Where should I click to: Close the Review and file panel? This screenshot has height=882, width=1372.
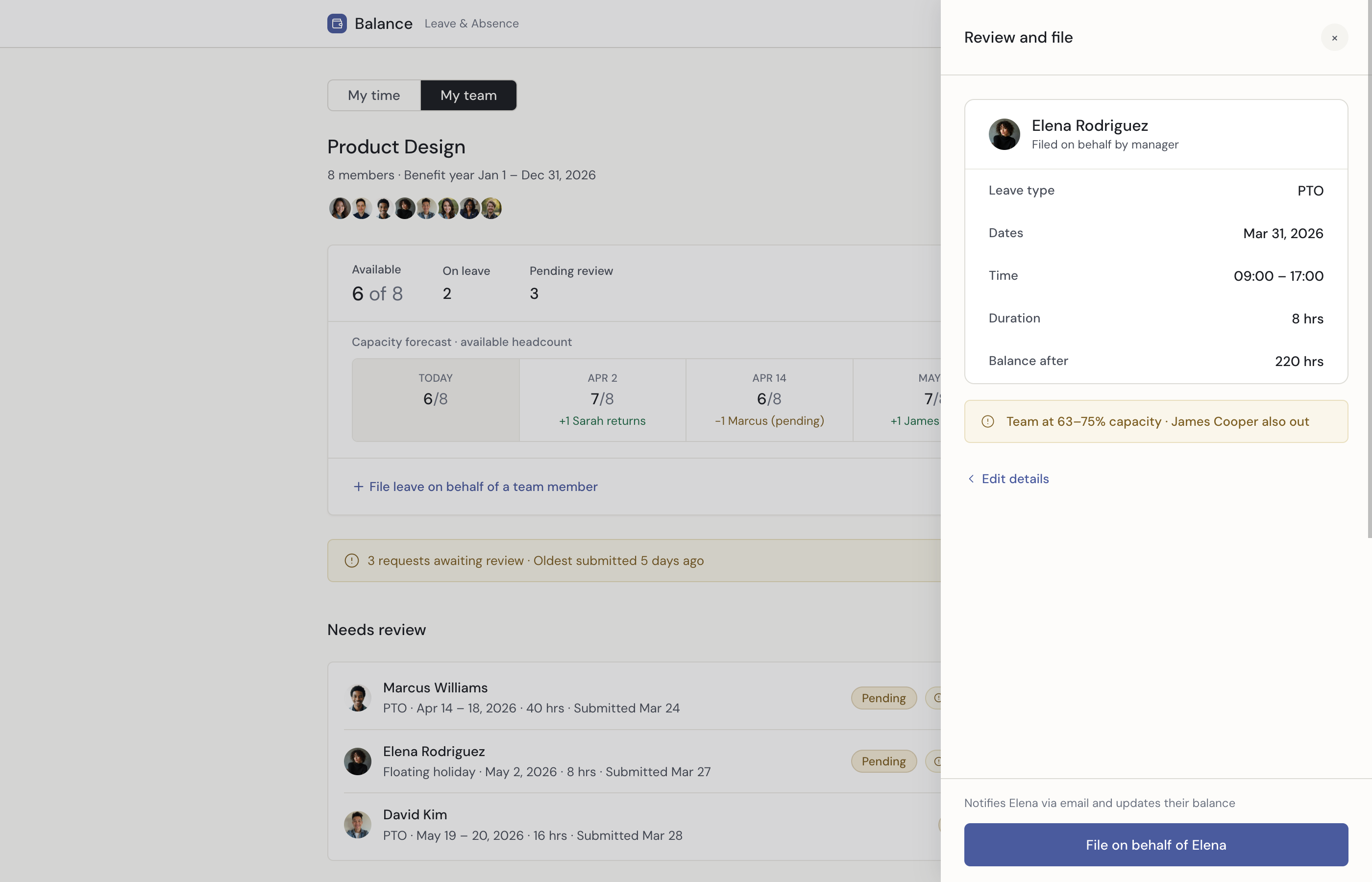[1334, 37]
